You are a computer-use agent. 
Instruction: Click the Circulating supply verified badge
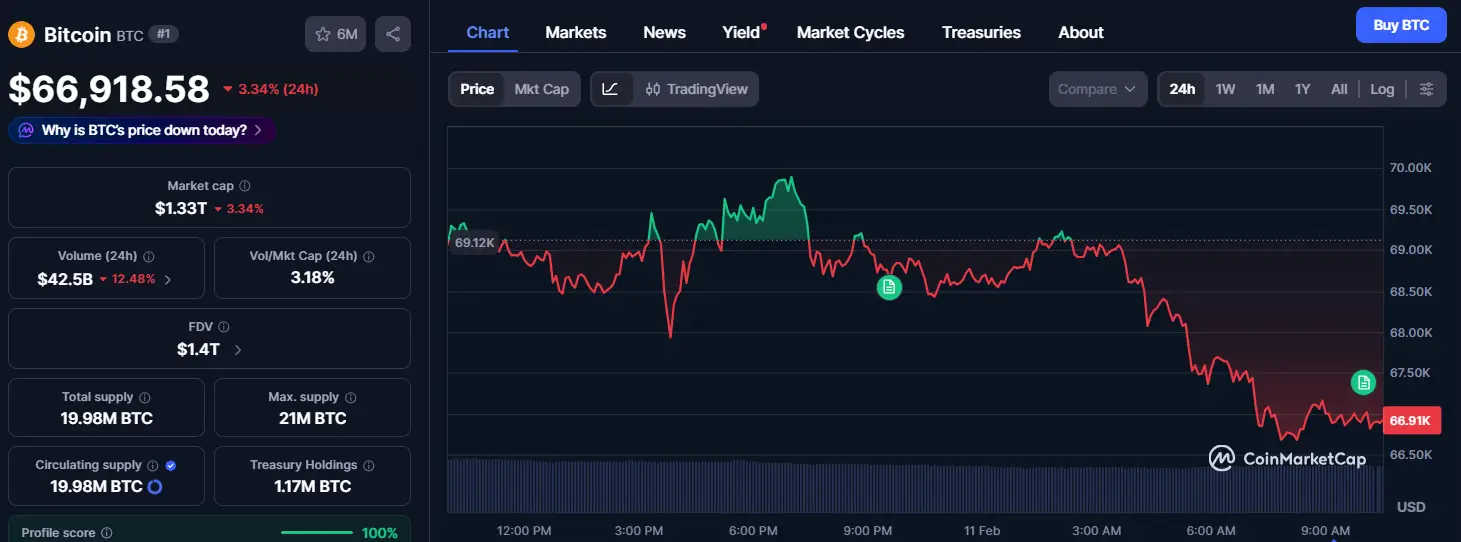coord(170,465)
